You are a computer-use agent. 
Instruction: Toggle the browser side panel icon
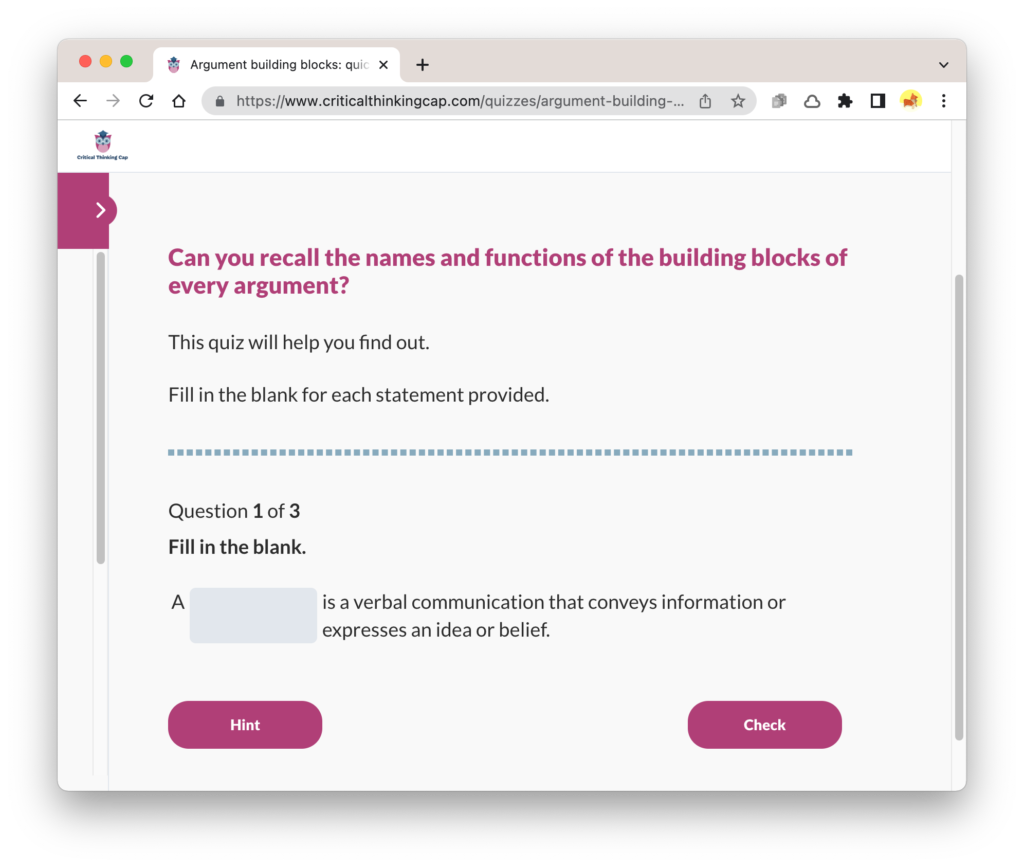tap(878, 101)
